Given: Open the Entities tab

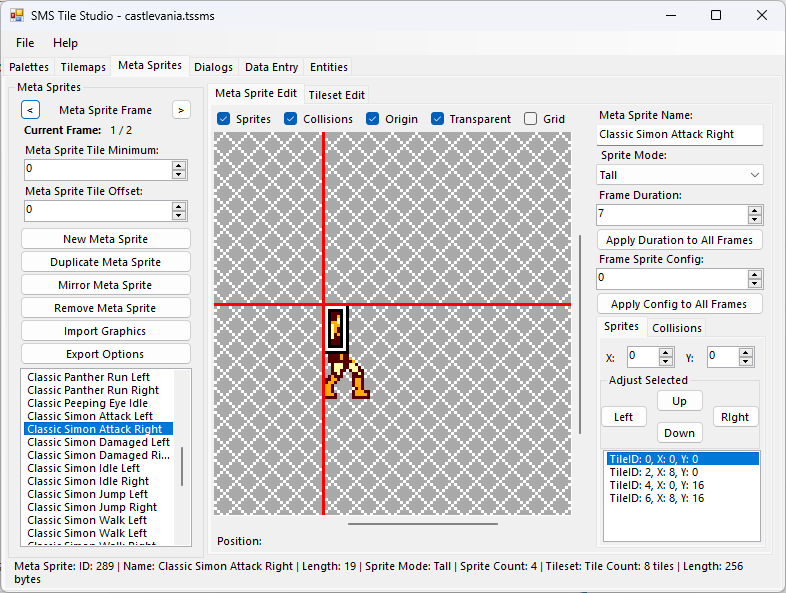Looking at the screenshot, I should [329, 67].
